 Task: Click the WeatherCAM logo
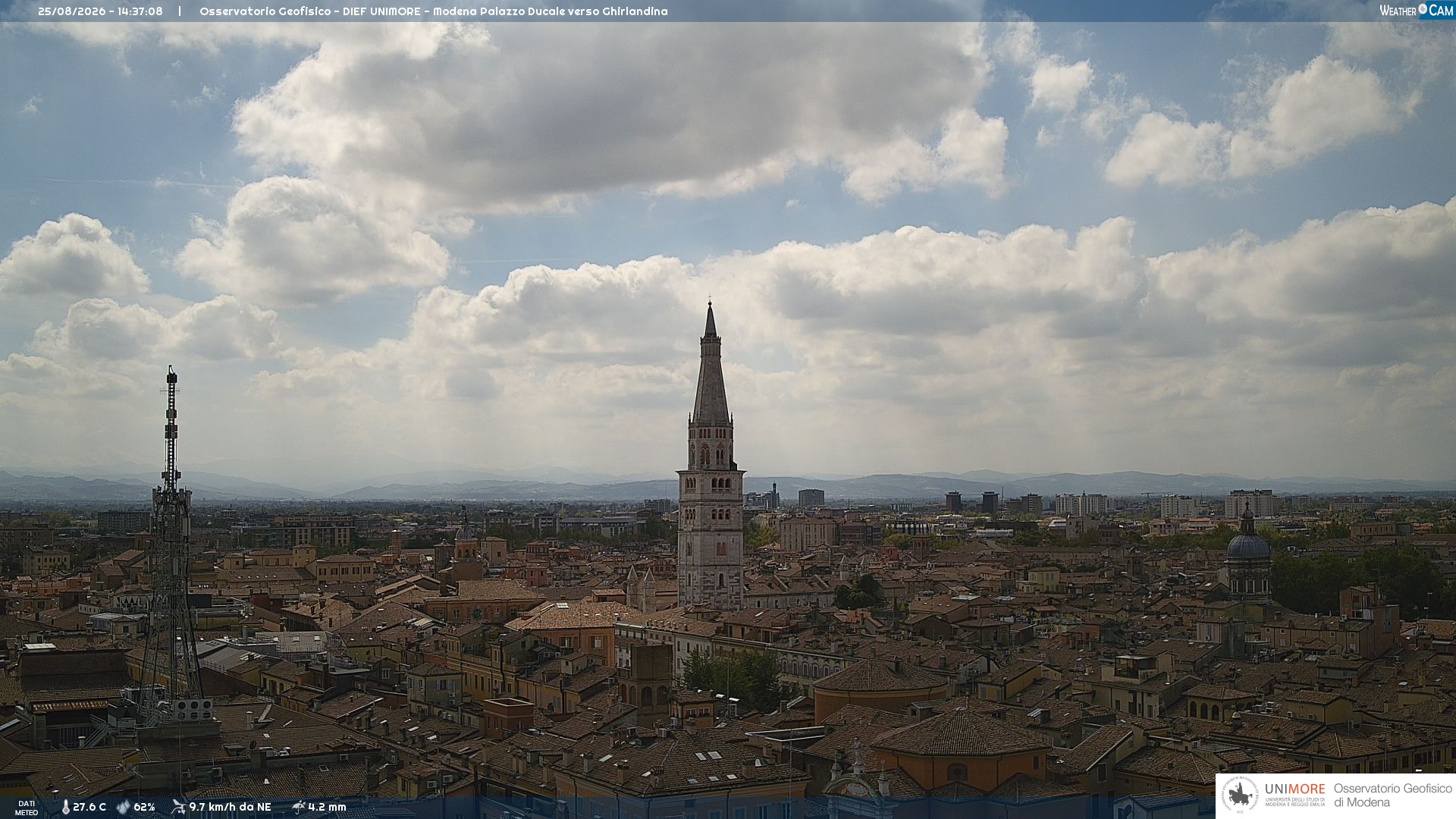pyautogui.click(x=1416, y=11)
